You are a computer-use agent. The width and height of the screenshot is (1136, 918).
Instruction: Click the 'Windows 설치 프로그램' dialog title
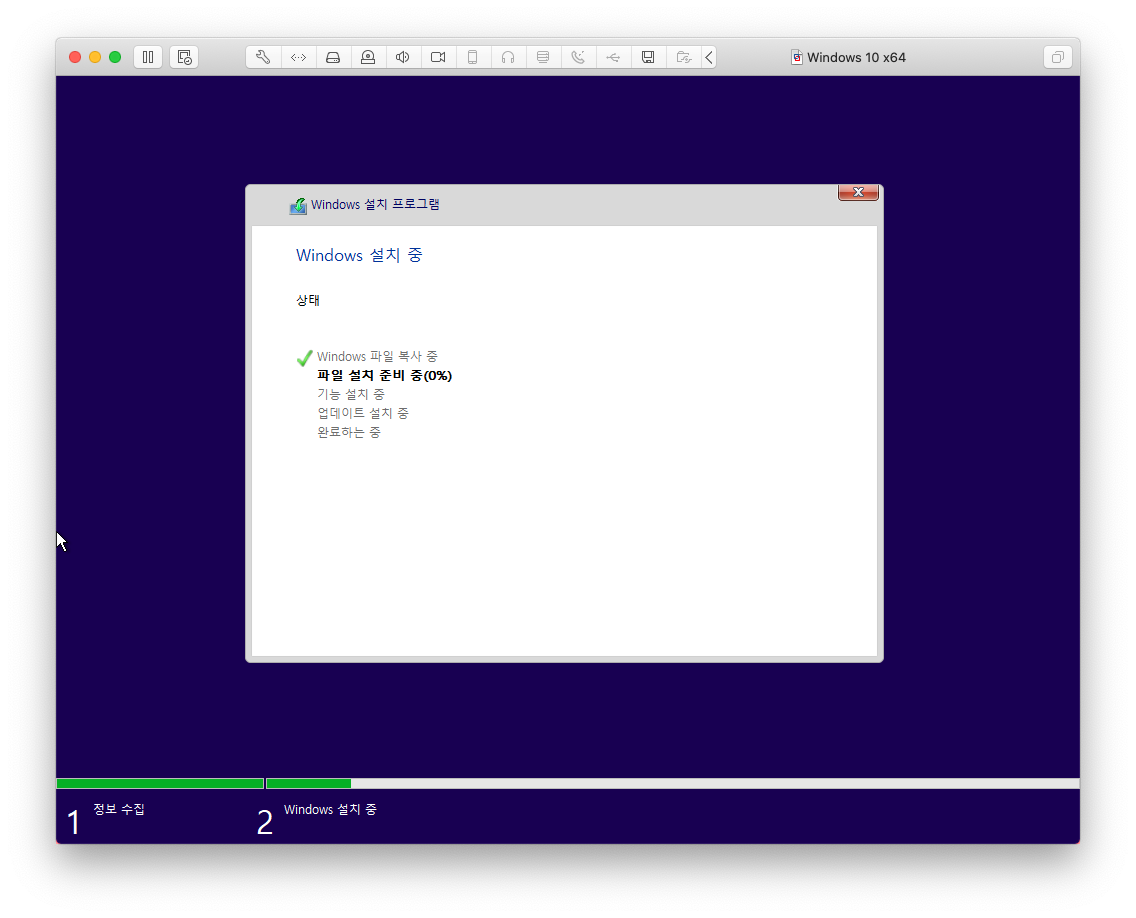coord(375,204)
